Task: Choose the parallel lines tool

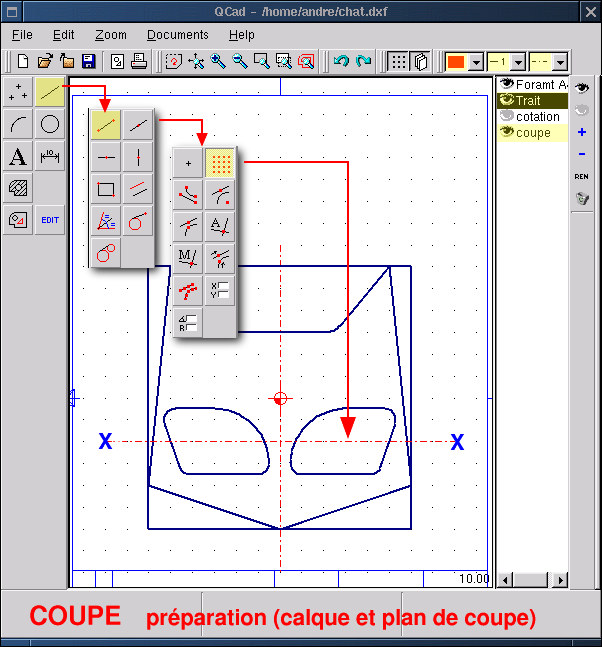Action: [x=138, y=188]
